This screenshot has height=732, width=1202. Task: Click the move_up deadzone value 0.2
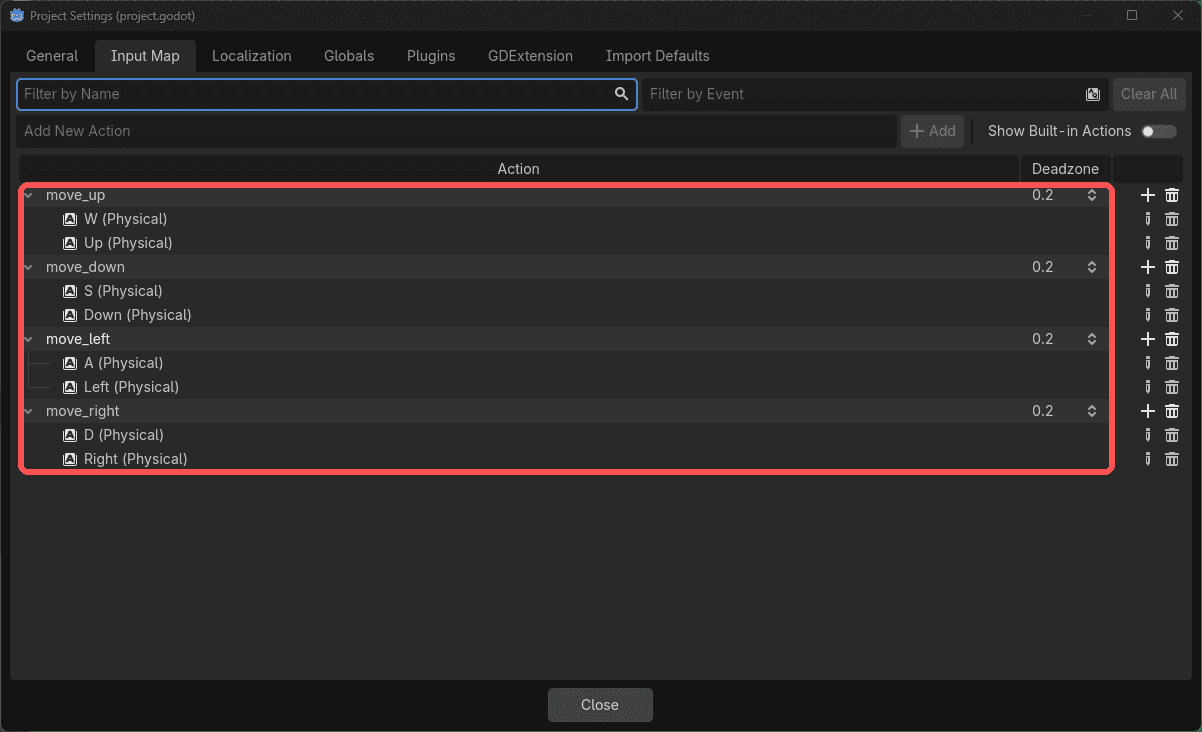(1043, 195)
